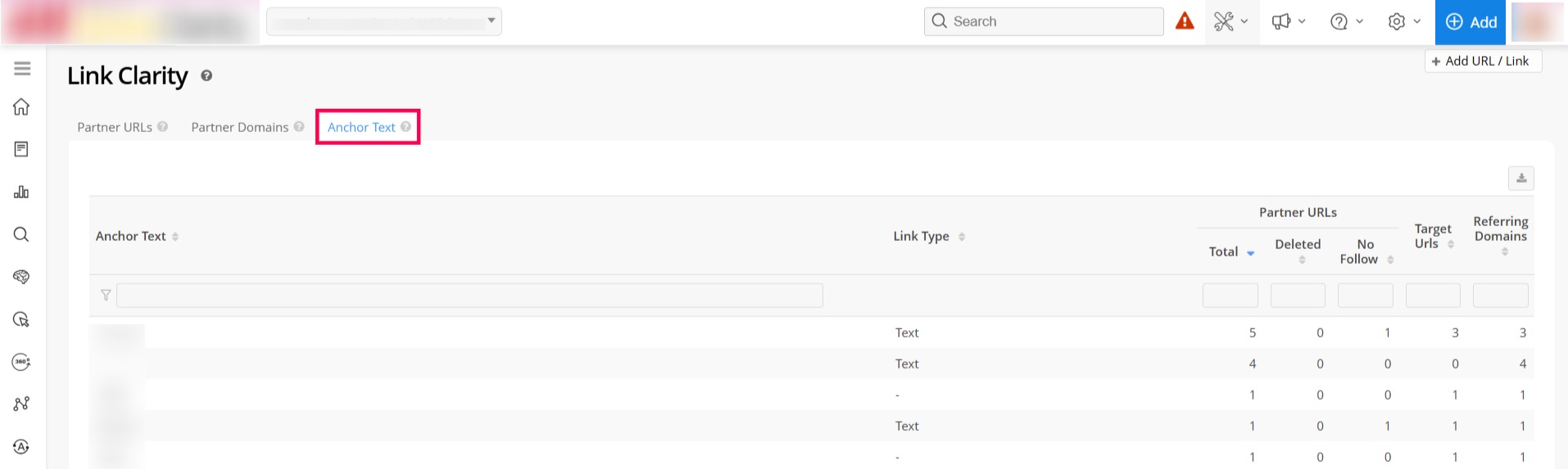Click the blue Add button

1471,22
